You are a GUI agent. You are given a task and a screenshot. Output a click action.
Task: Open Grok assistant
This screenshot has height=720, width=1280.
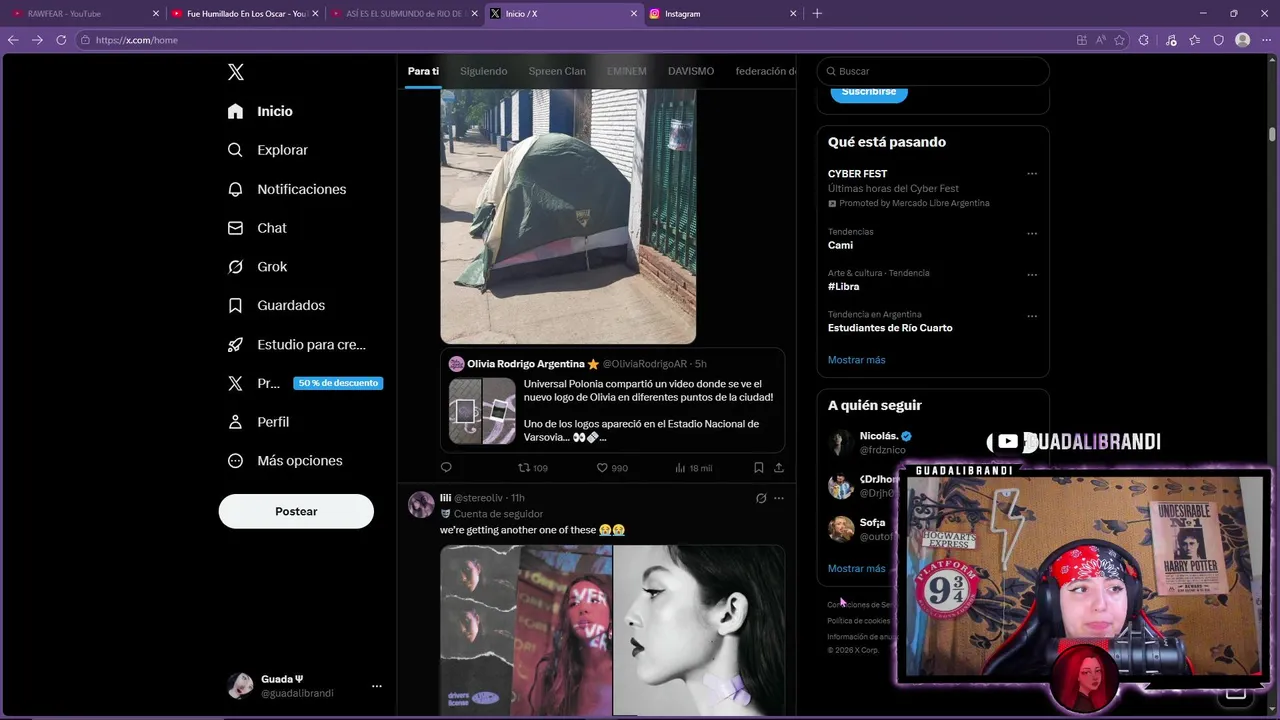click(257, 267)
